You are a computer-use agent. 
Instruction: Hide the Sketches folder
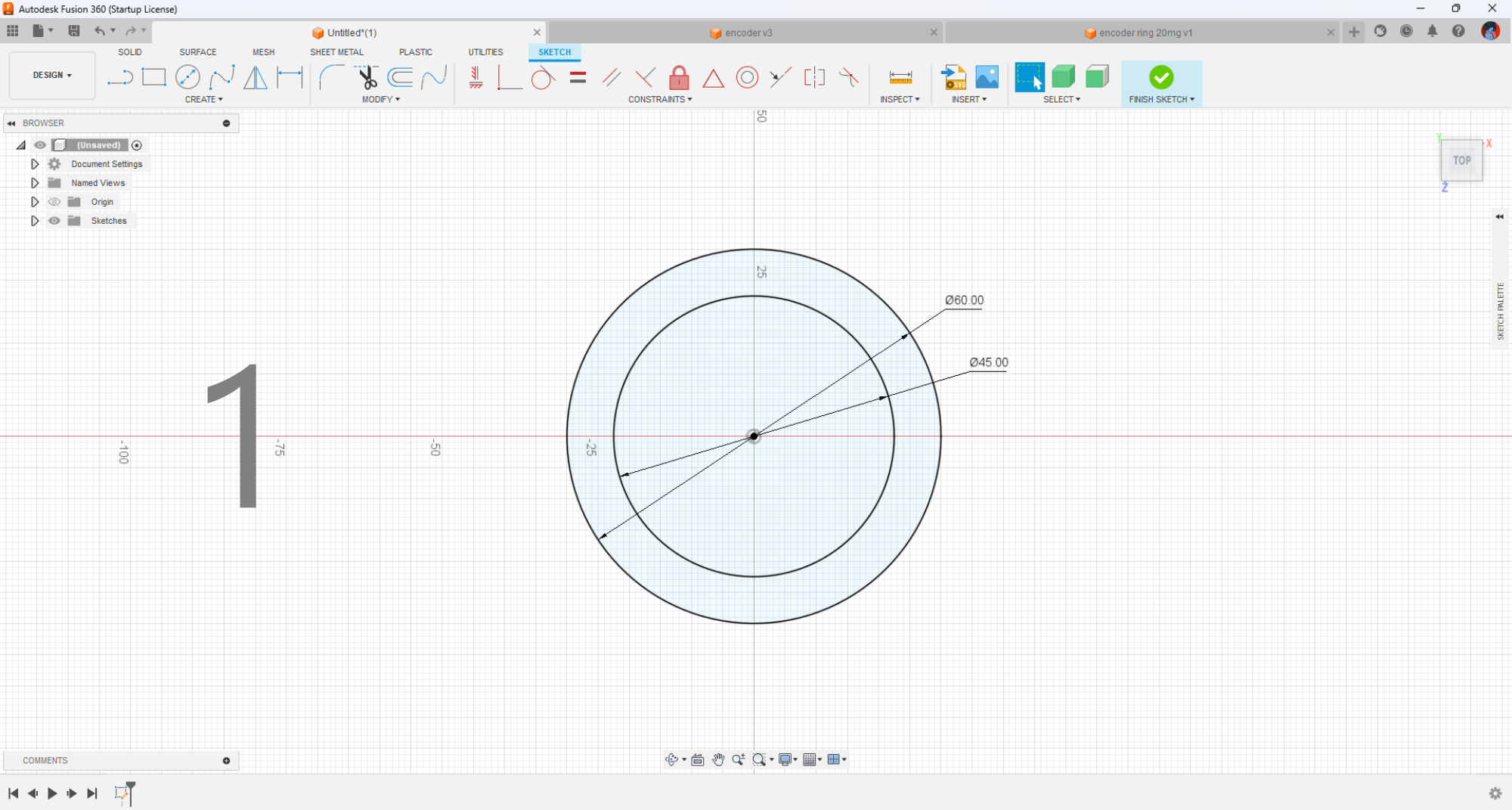point(54,220)
